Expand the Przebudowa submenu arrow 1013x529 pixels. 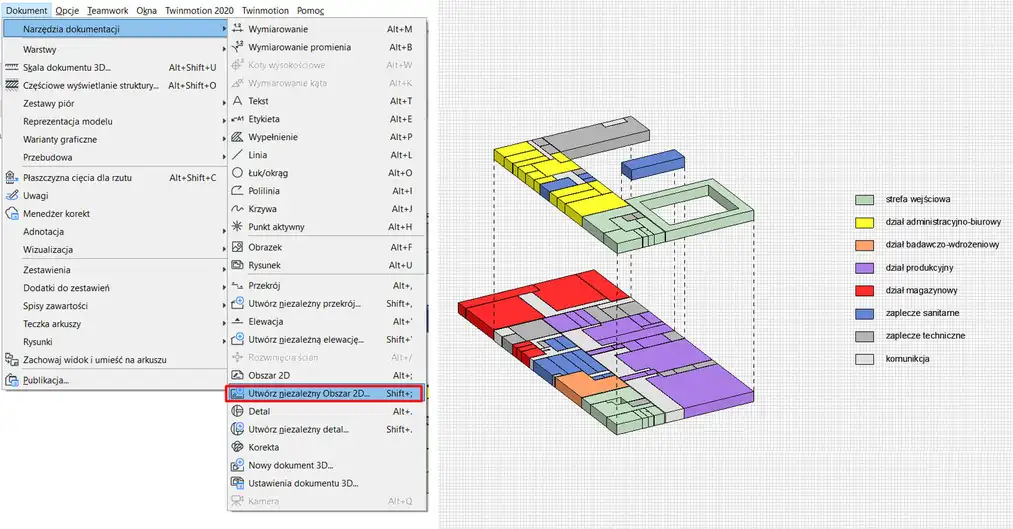click(x=224, y=157)
